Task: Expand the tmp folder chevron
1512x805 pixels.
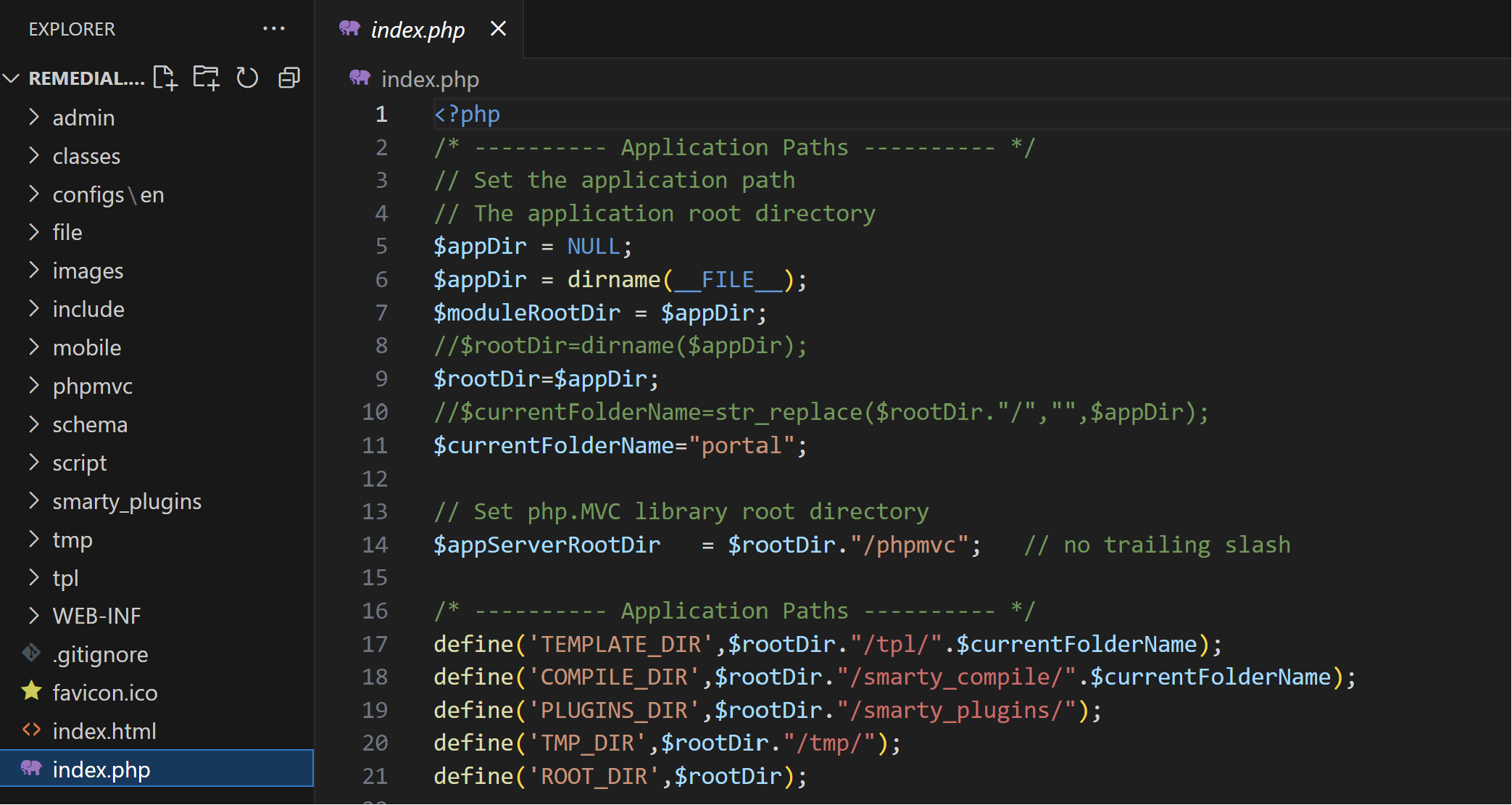Action: [x=33, y=539]
